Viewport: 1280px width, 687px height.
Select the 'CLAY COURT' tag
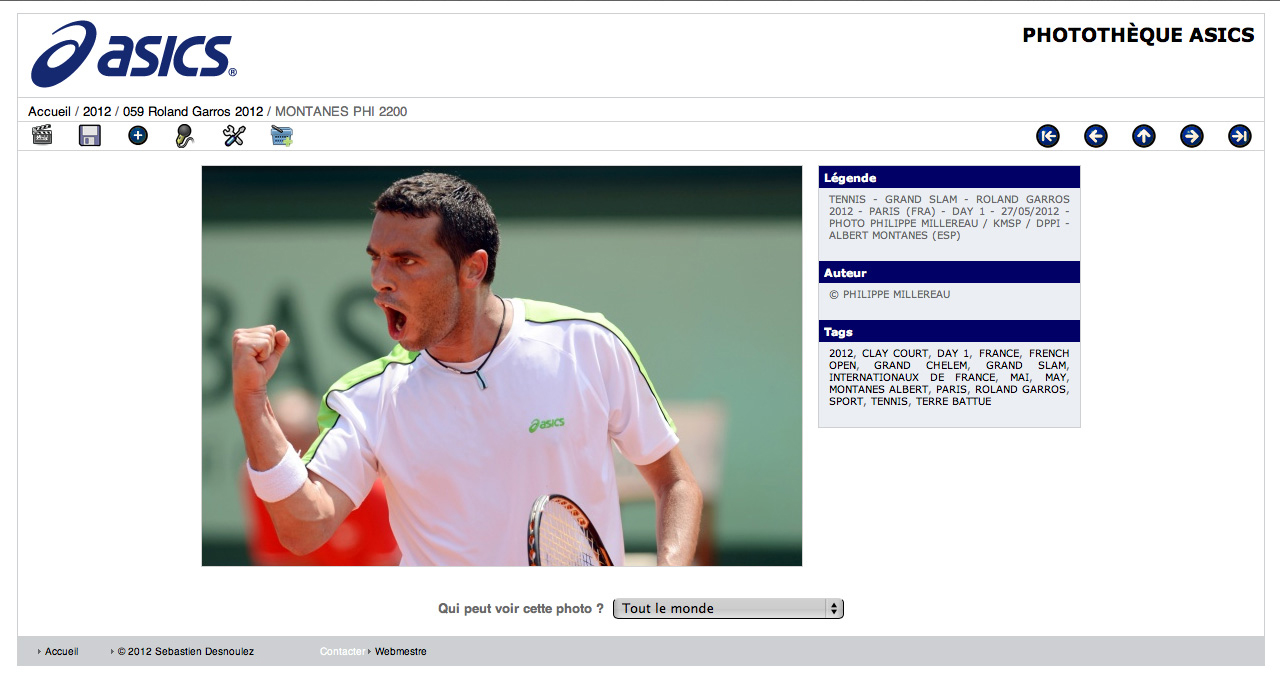point(895,353)
